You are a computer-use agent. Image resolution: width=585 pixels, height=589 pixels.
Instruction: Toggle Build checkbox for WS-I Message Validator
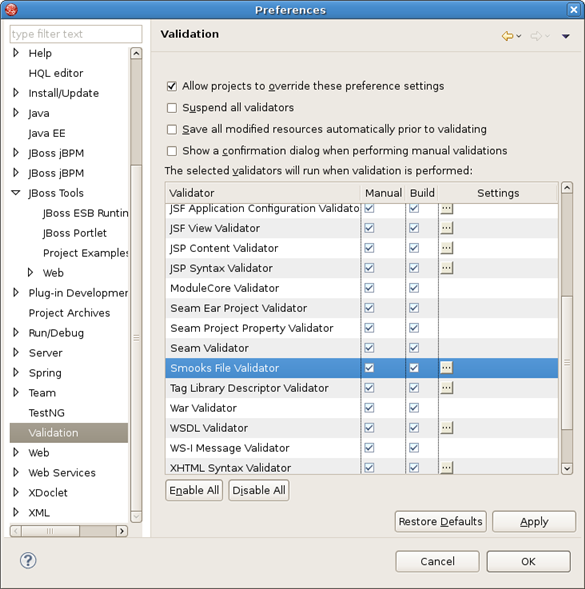click(x=414, y=447)
